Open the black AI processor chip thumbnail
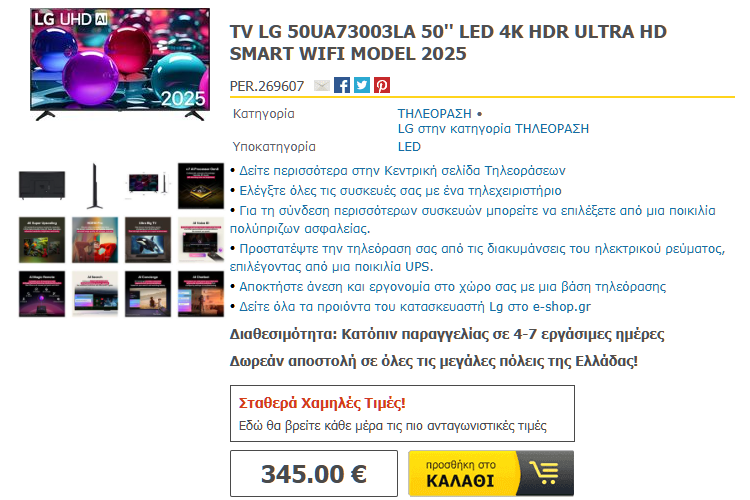The width and height of the screenshot is (750, 500). (x=201, y=186)
